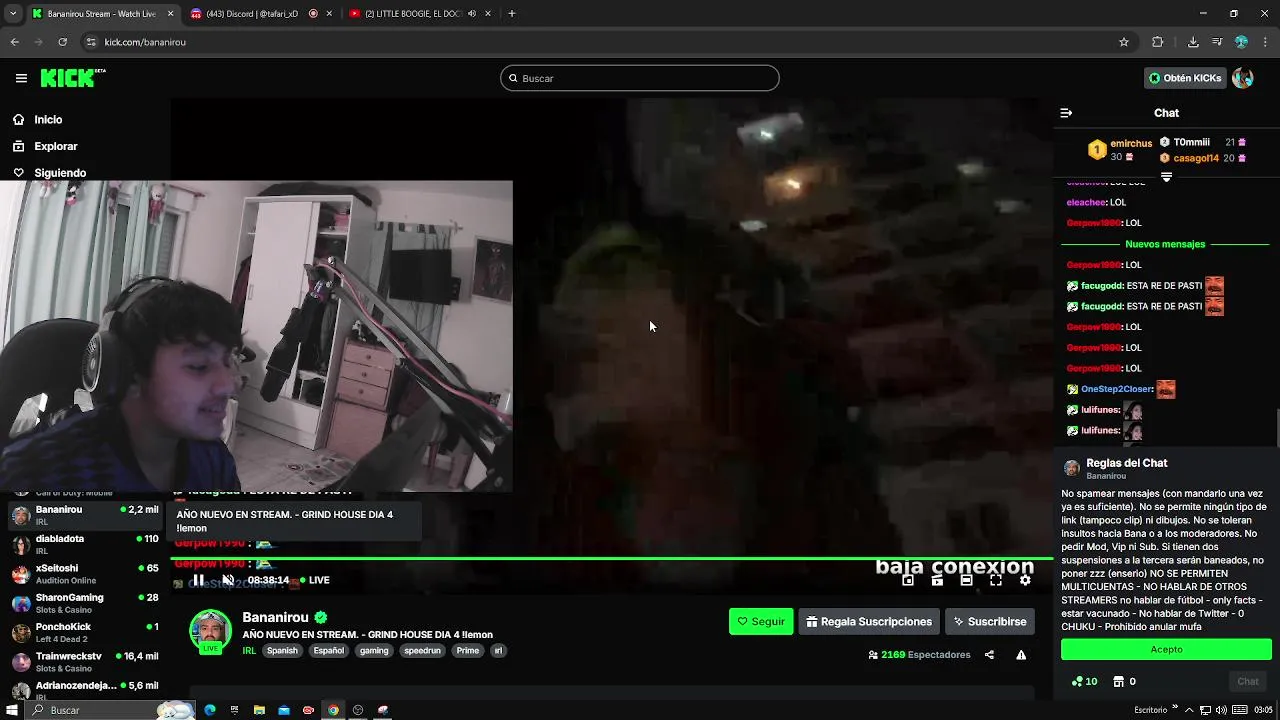Viewport: 1280px width, 720px height.
Task: Accept chat rules with Acepto button
Action: [1166, 649]
